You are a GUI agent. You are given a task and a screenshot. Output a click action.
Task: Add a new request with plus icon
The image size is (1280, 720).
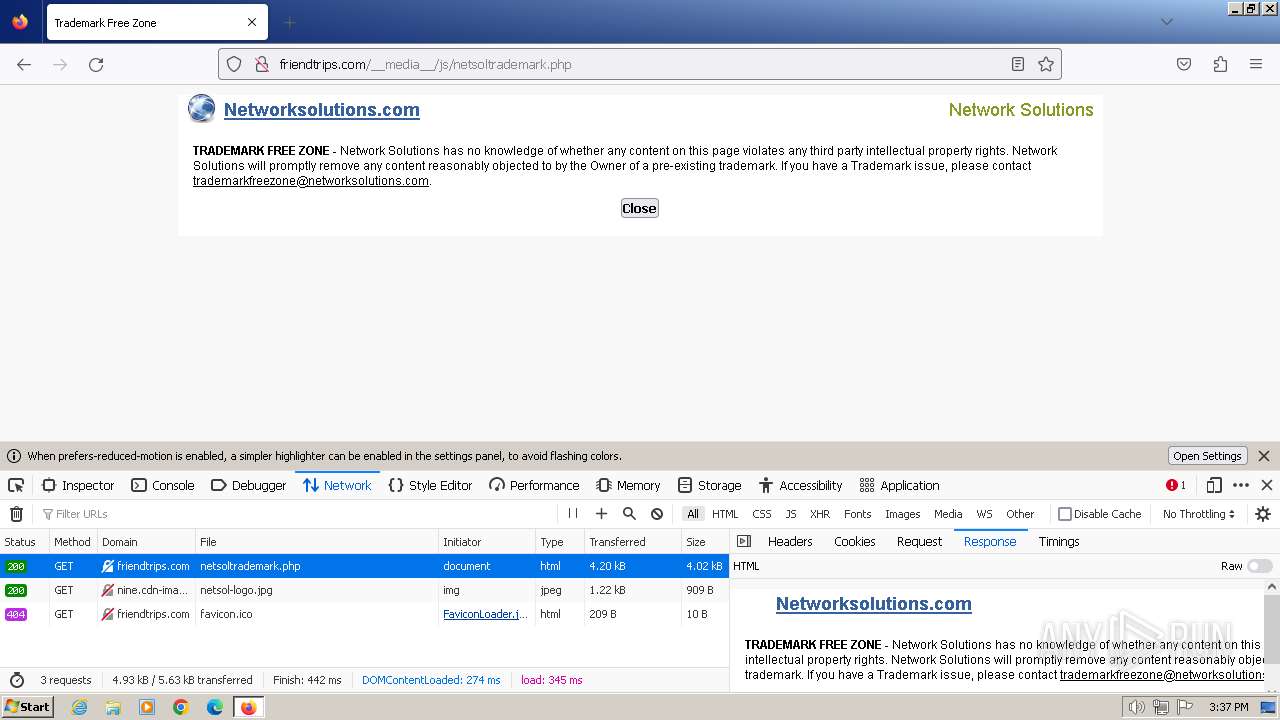[601, 514]
